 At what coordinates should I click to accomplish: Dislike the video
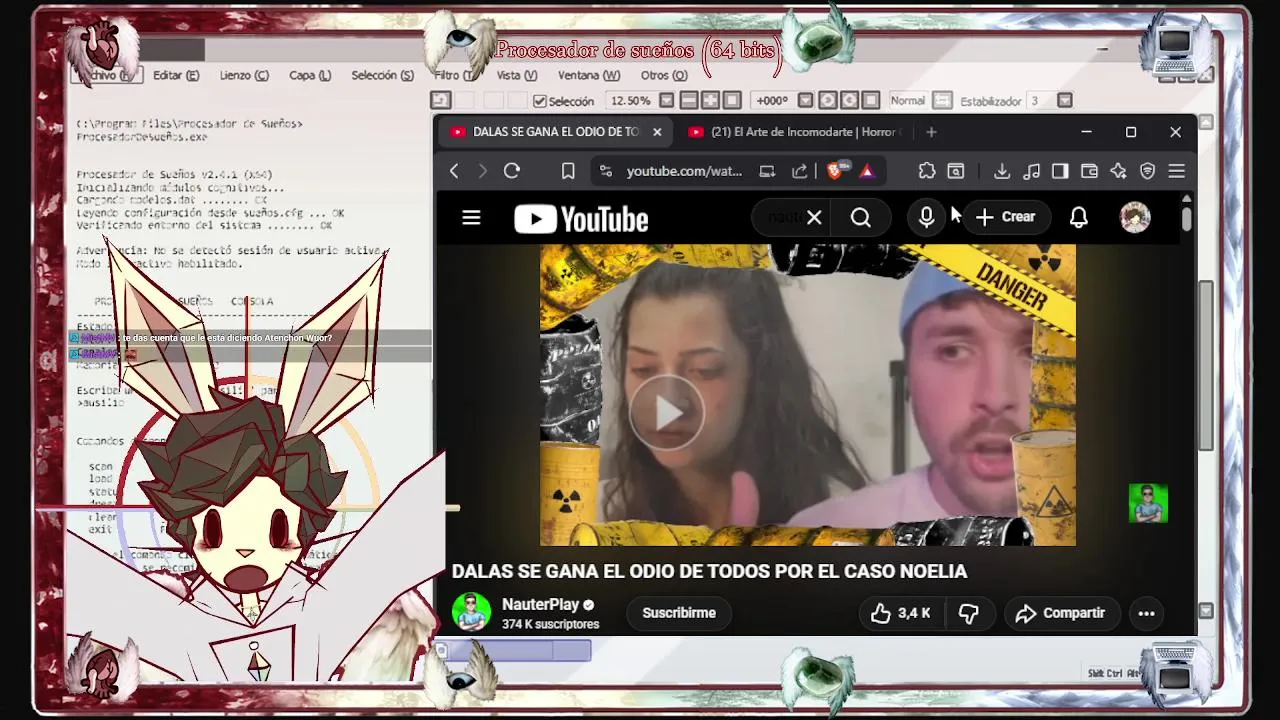pyautogui.click(x=968, y=613)
